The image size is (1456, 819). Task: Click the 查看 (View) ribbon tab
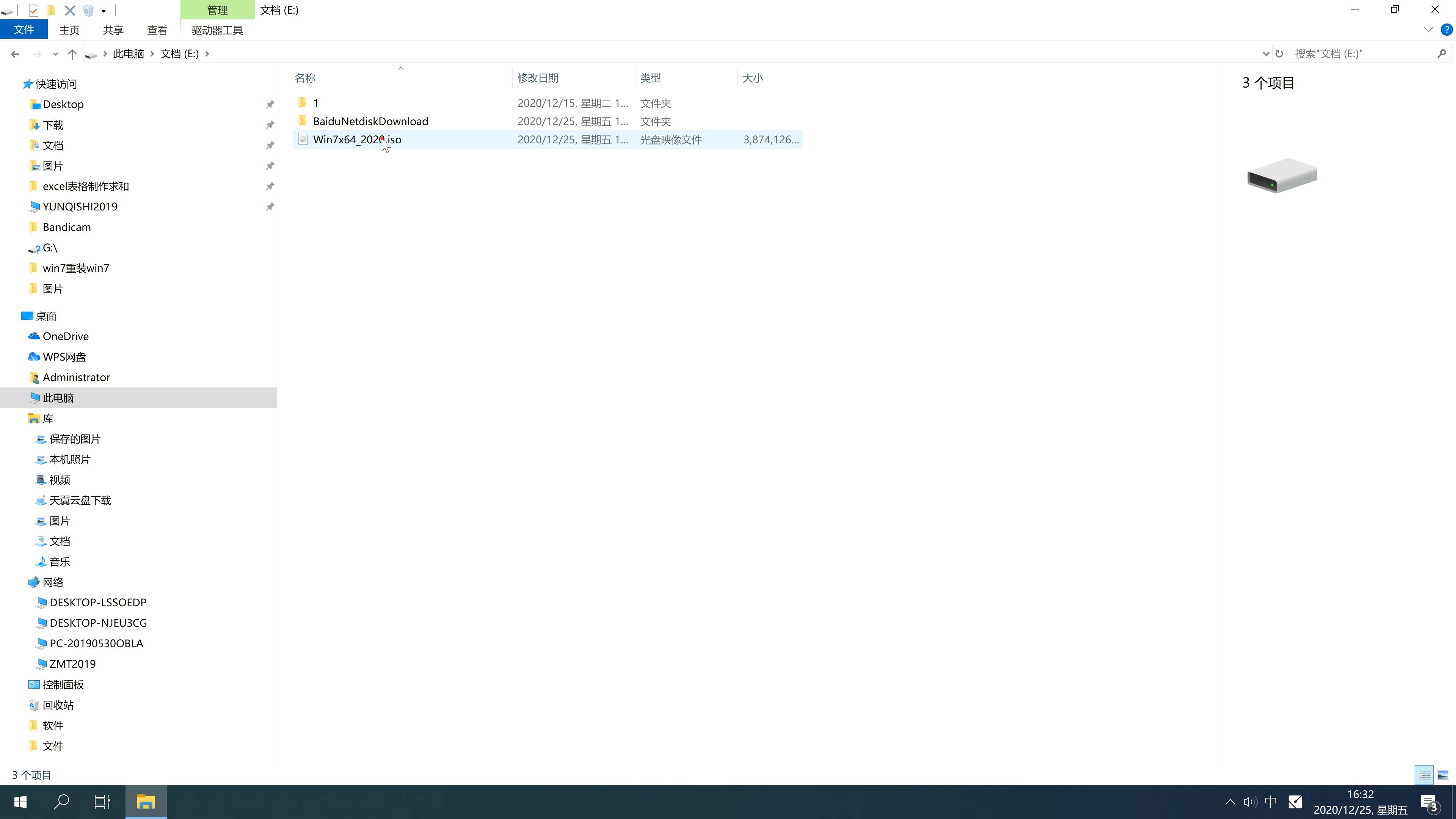click(157, 30)
